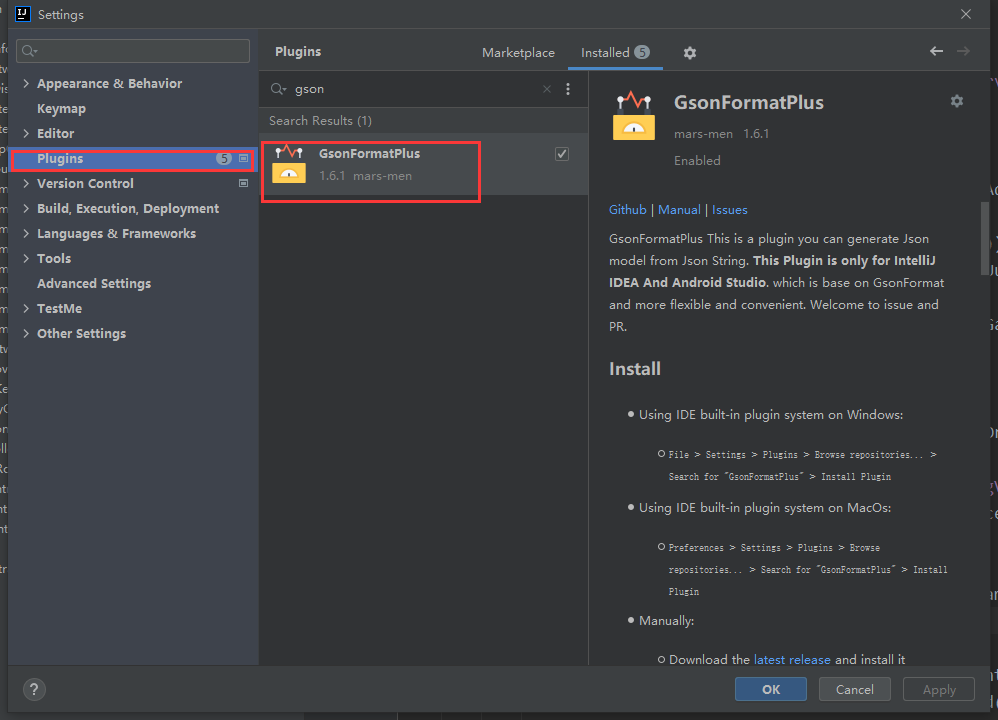Switch to the Installed tab
This screenshot has width=998, height=720.
[x=615, y=53]
